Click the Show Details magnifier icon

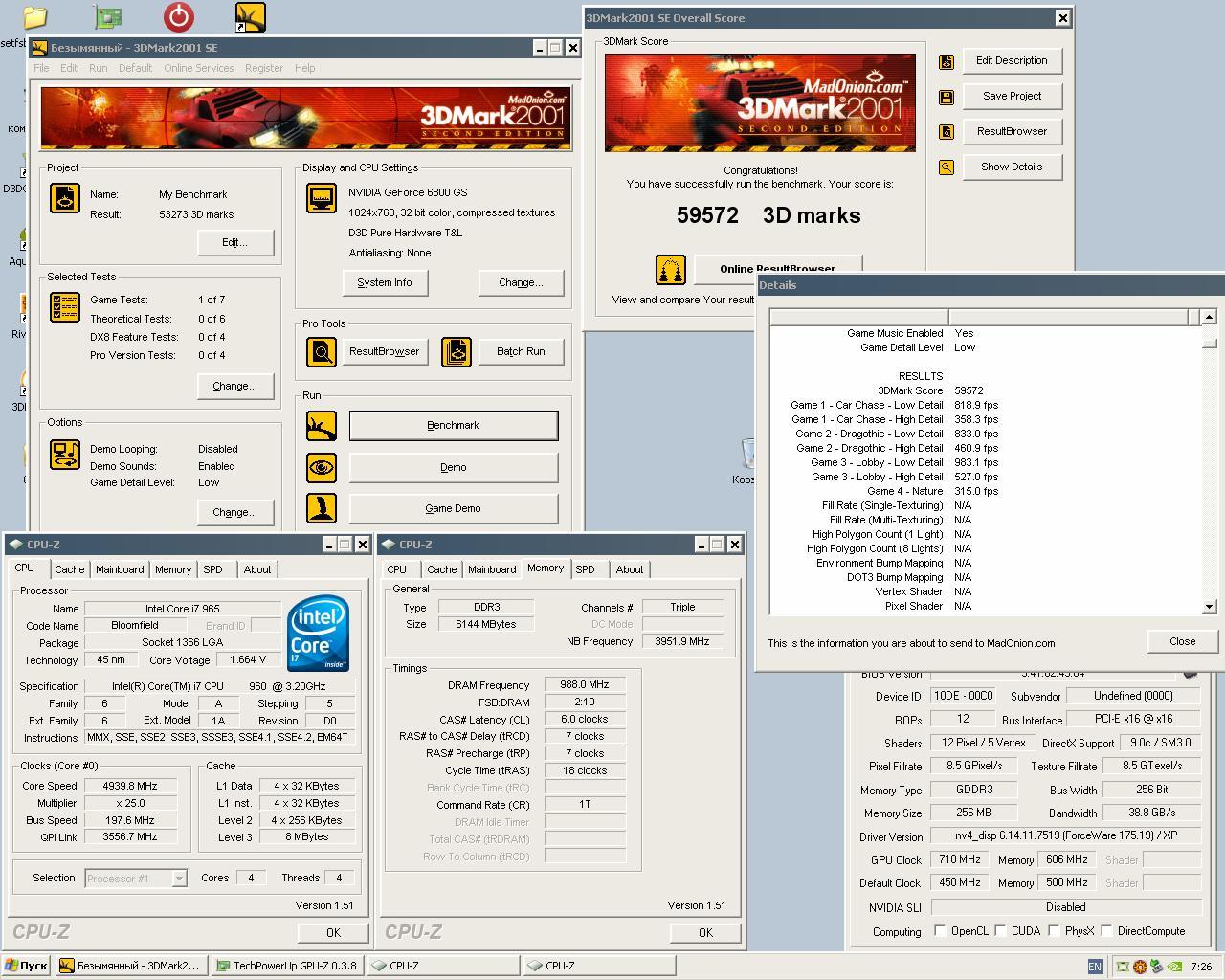946,167
